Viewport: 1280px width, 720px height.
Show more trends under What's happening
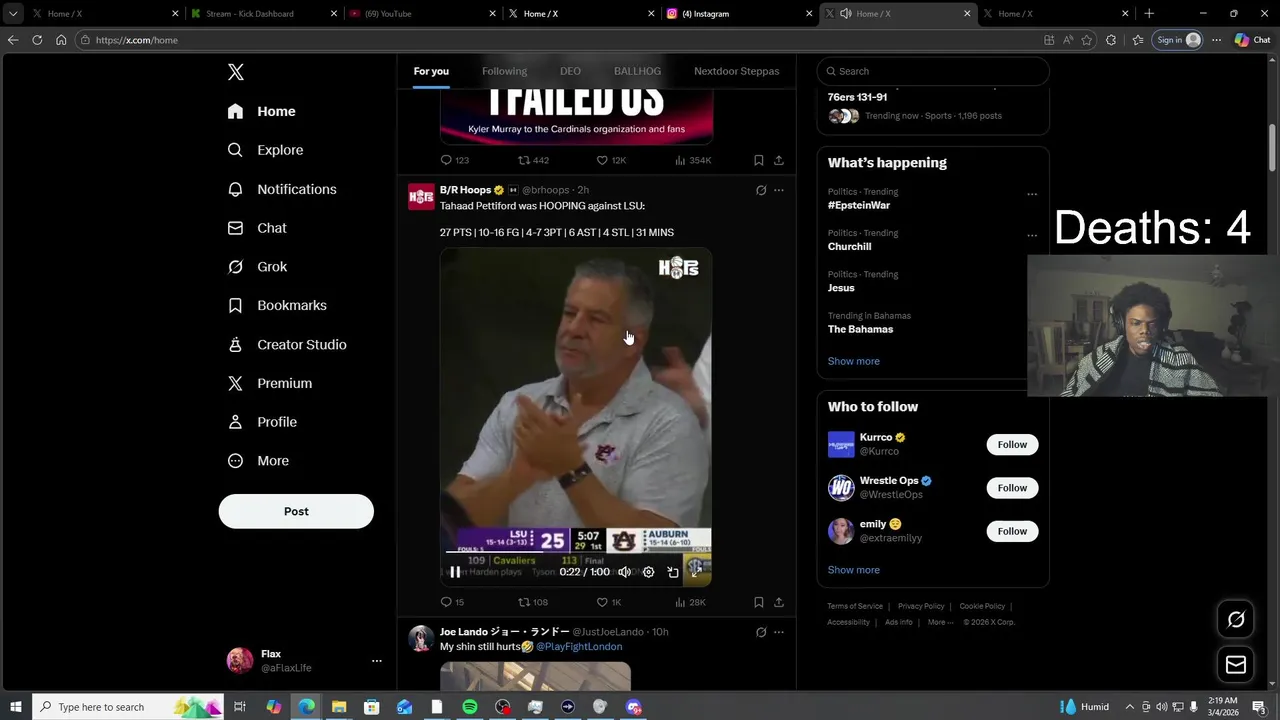coord(853,361)
